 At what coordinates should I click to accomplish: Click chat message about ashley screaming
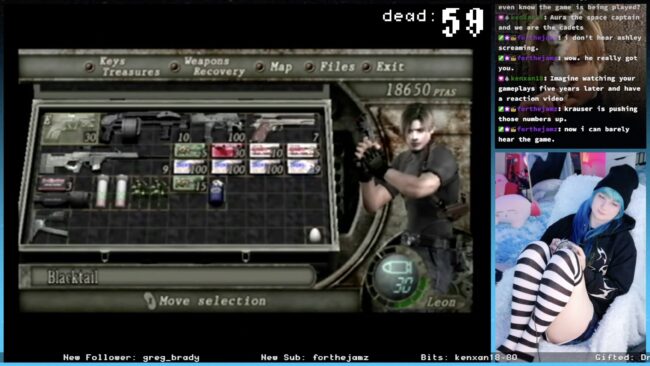(570, 43)
